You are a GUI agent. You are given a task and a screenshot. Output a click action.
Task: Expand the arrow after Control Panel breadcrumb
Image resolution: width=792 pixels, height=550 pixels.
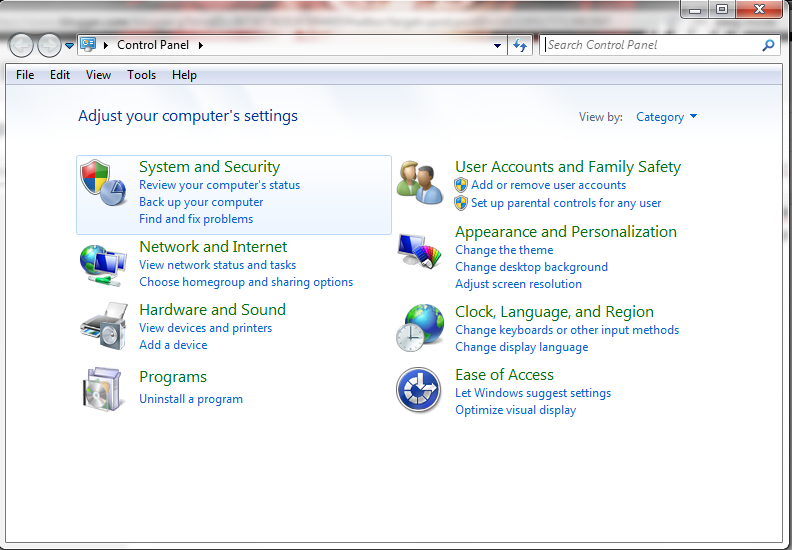pyautogui.click(x=201, y=45)
